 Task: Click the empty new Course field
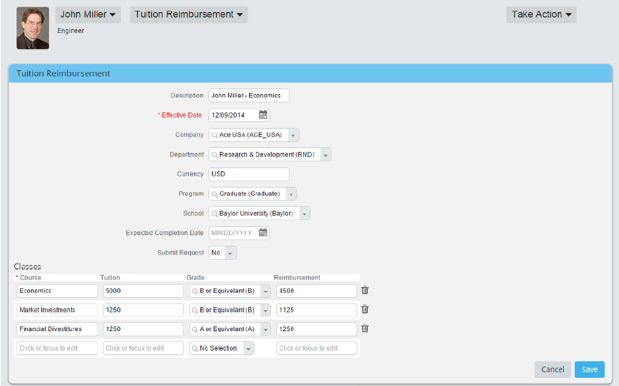pos(57,348)
